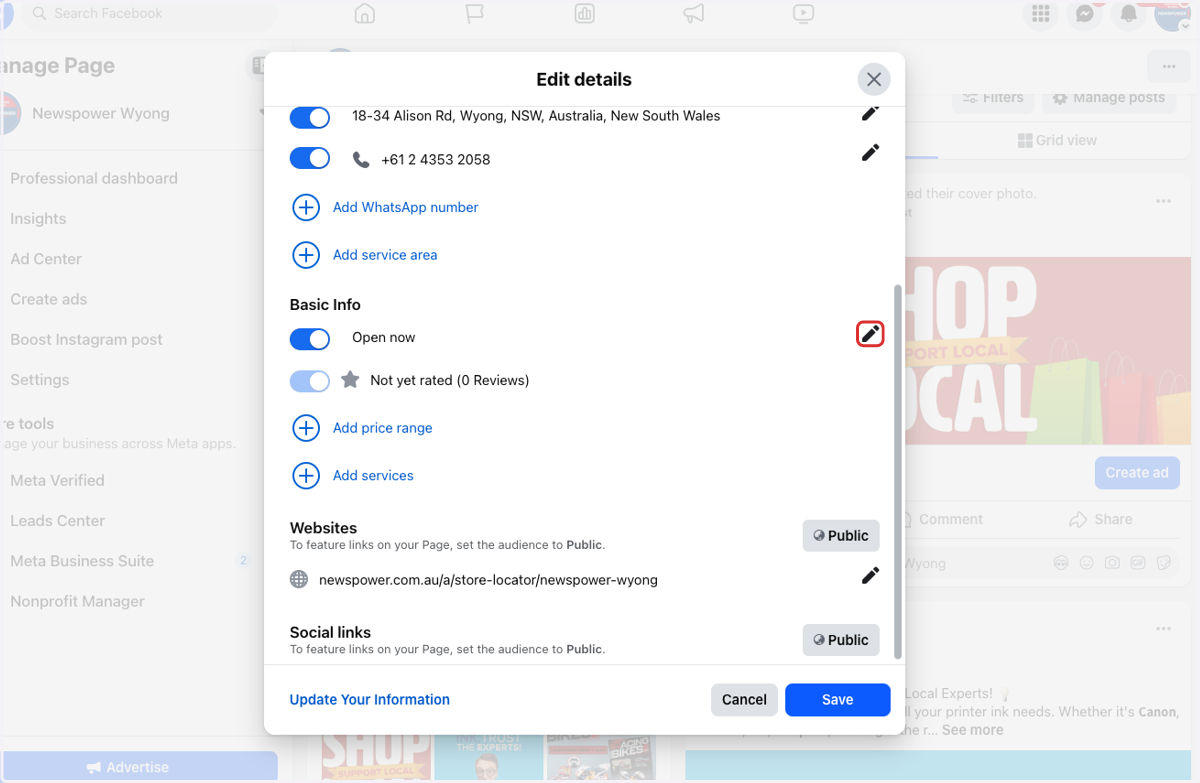Click See more on post text

coord(972,730)
